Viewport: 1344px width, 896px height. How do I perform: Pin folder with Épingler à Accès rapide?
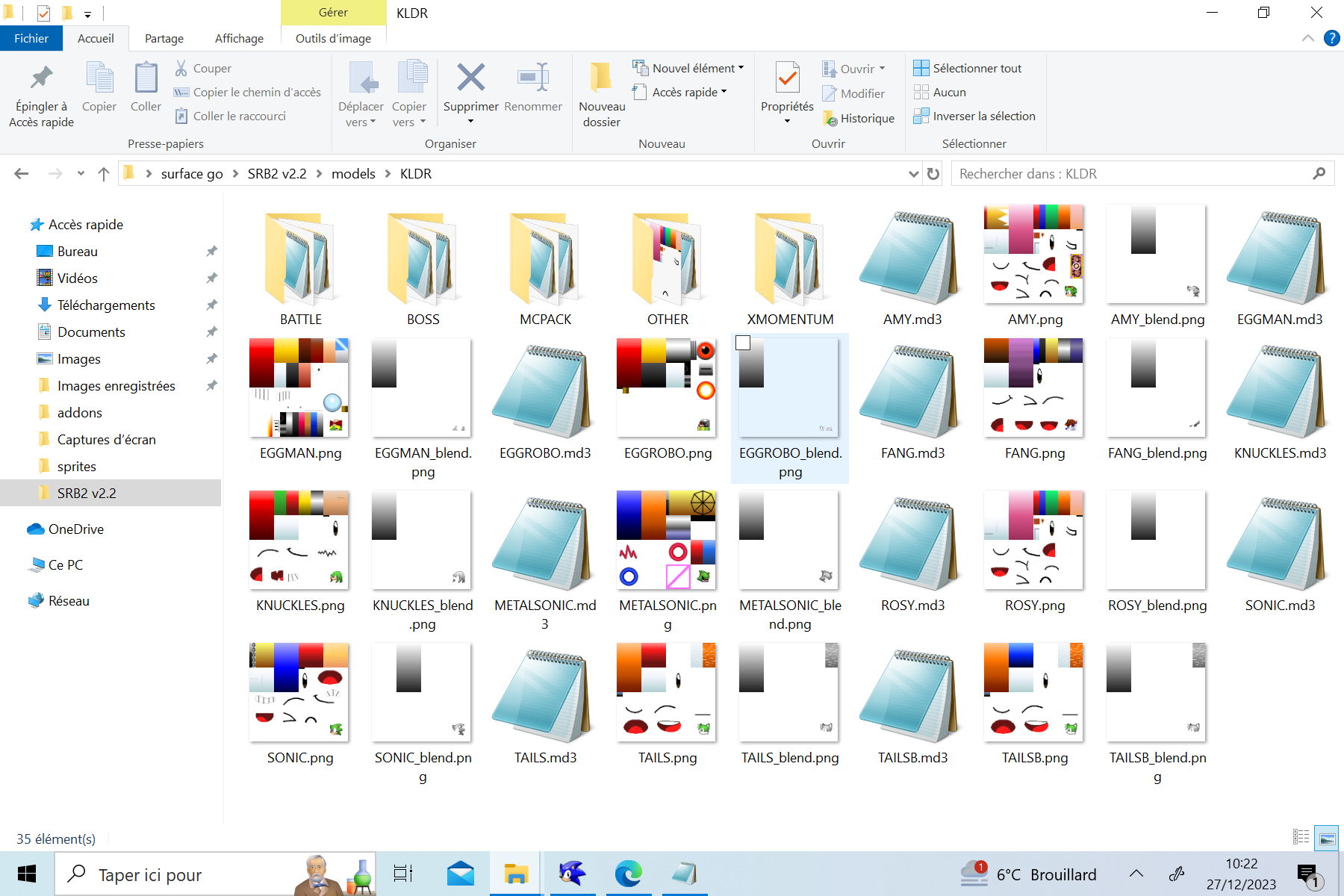41,95
